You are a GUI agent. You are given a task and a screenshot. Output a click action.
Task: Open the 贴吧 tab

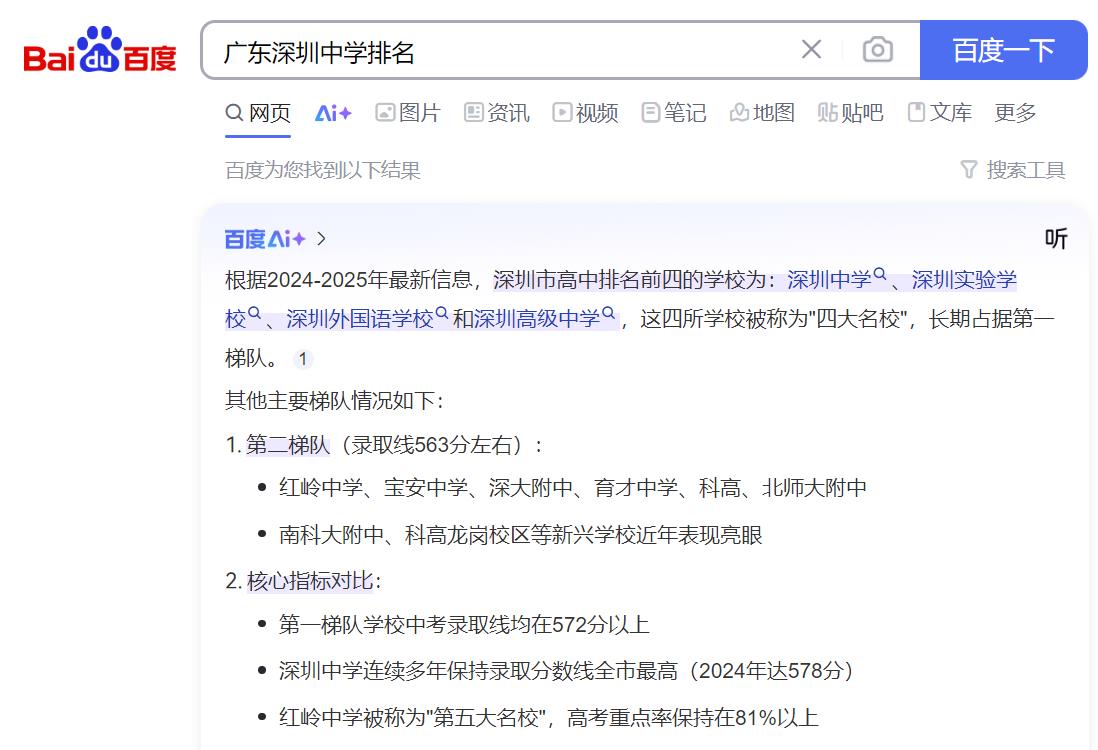[x=851, y=113]
